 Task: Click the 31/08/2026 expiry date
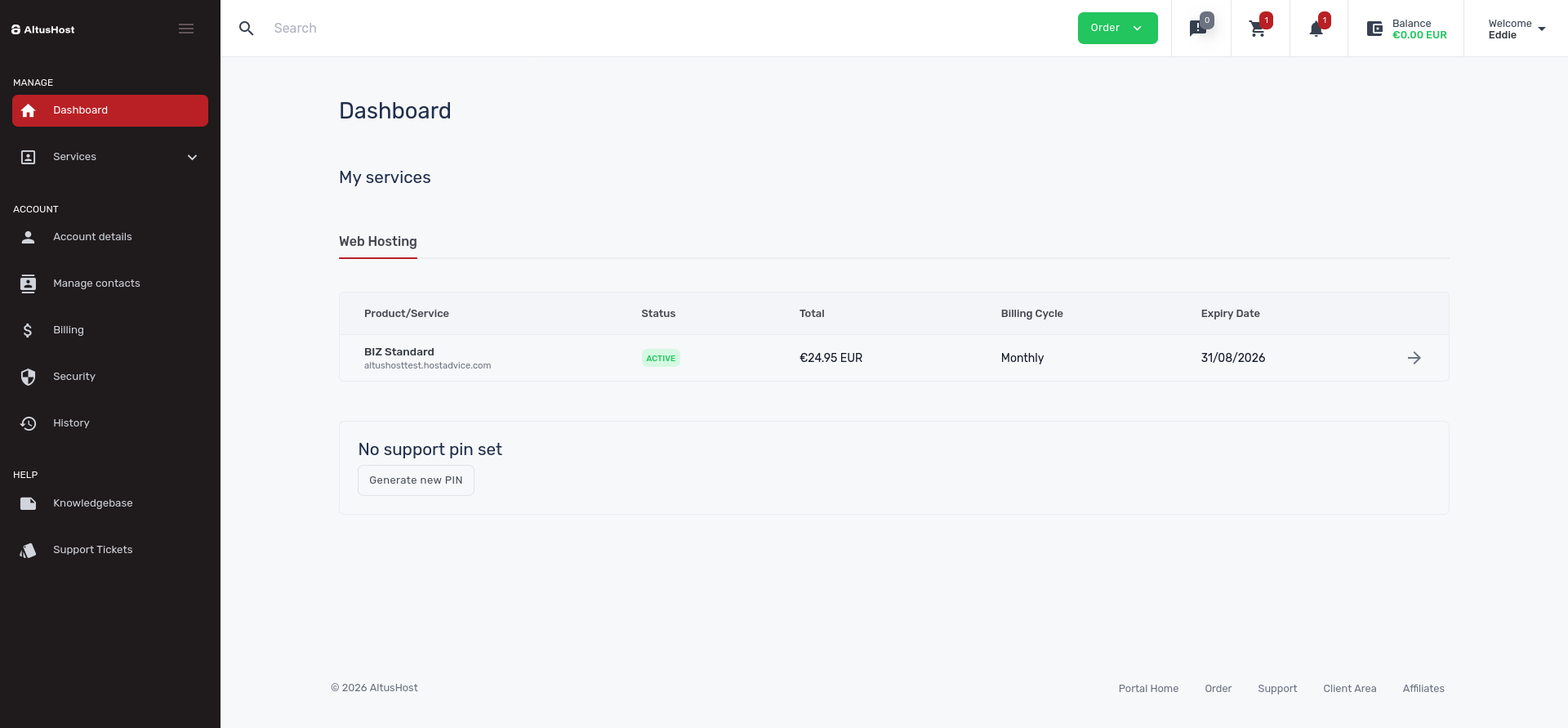click(1233, 358)
